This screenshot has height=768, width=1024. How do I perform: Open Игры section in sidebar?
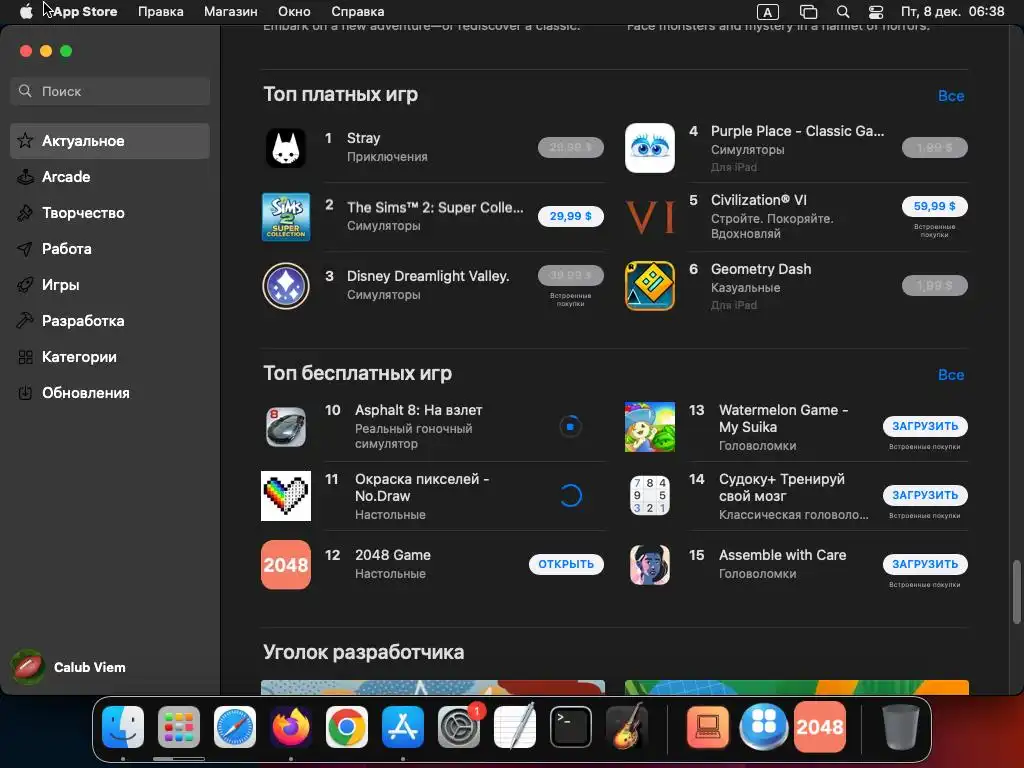tap(110, 285)
